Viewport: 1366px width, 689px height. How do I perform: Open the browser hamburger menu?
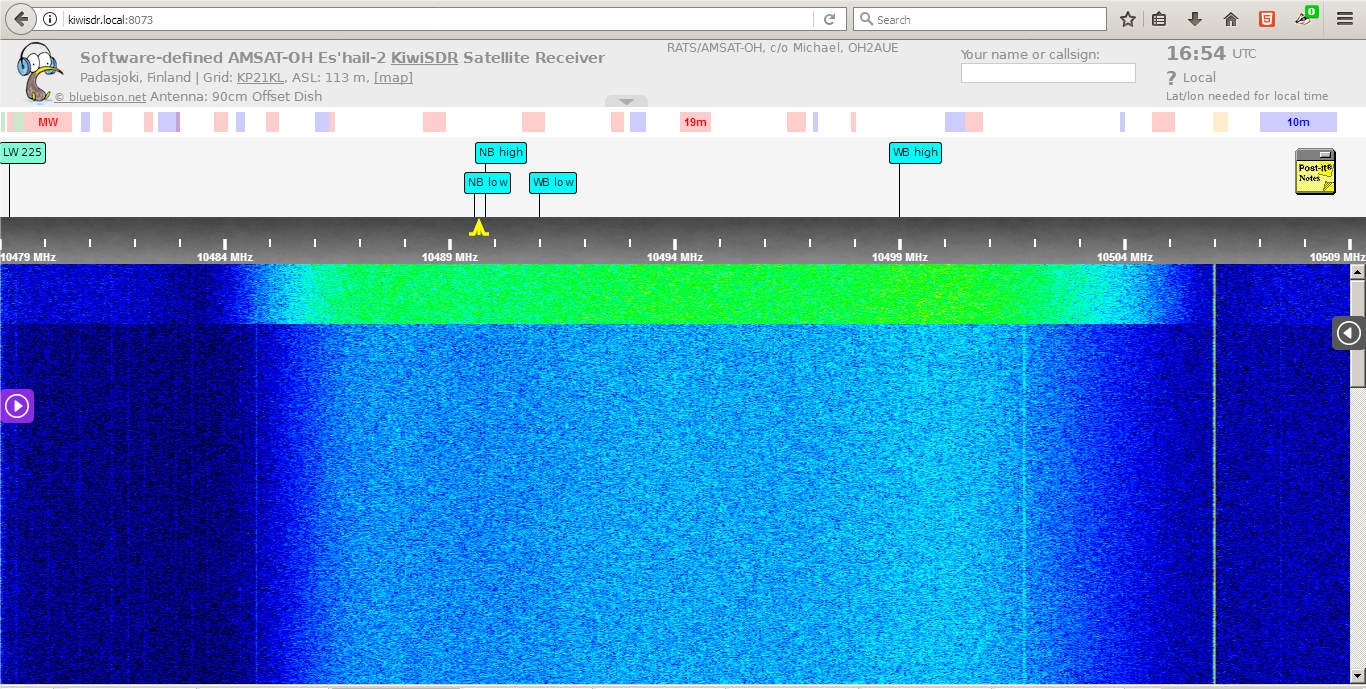pyautogui.click(x=1345, y=19)
